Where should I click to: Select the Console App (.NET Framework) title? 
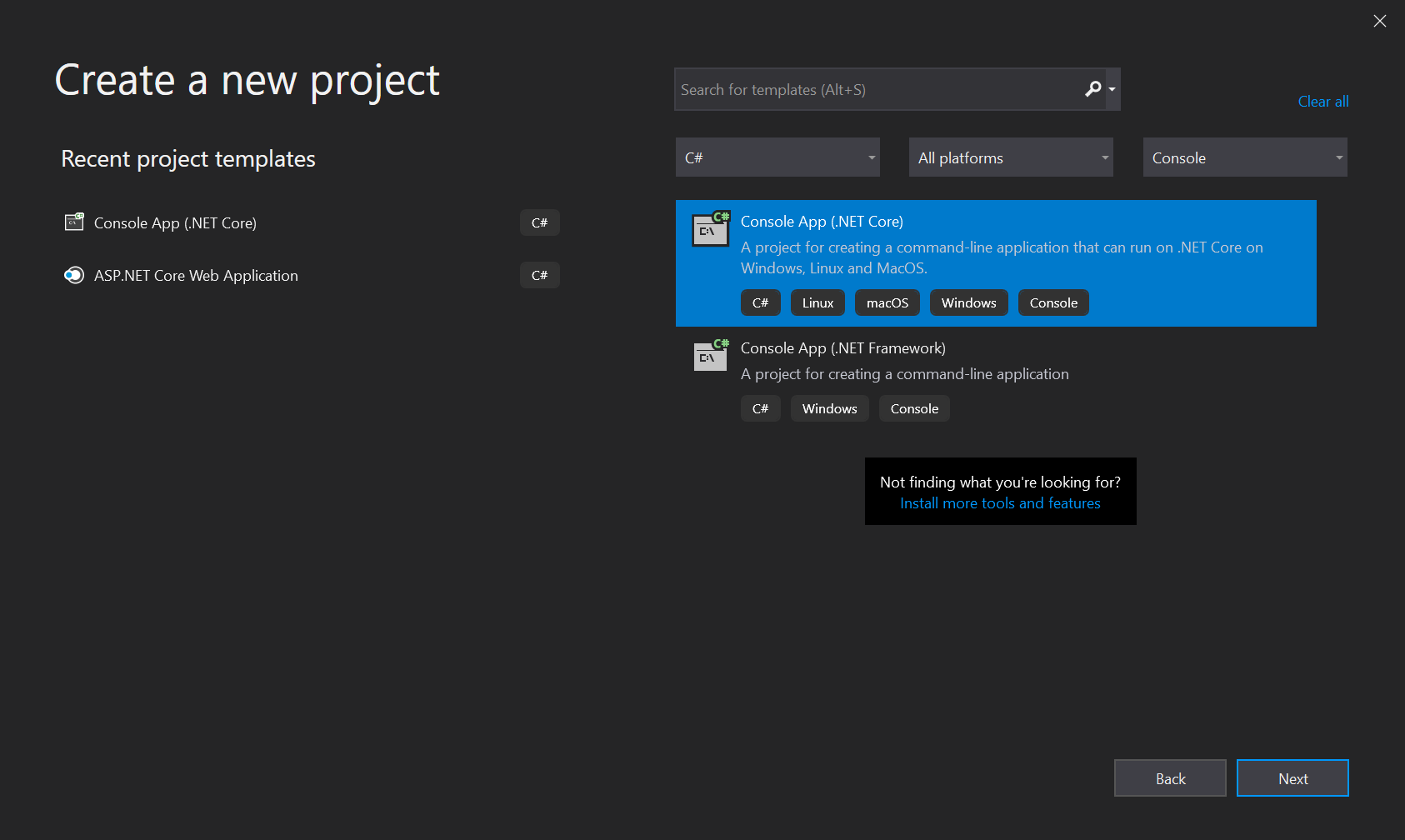click(843, 348)
